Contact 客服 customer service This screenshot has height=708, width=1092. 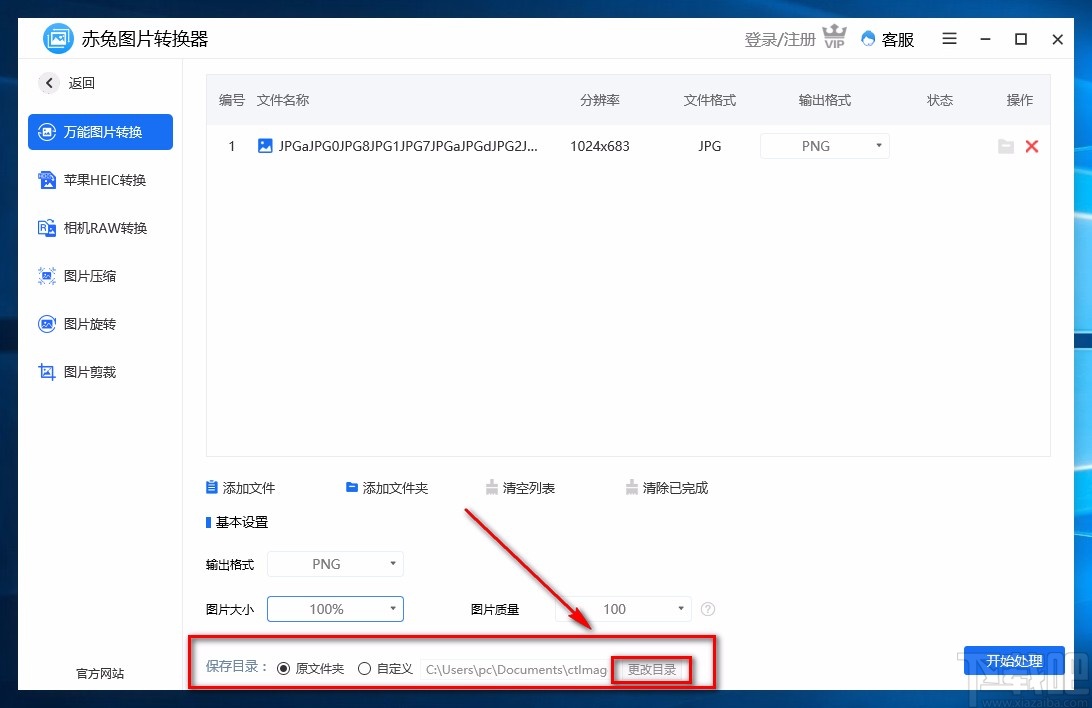[886, 40]
